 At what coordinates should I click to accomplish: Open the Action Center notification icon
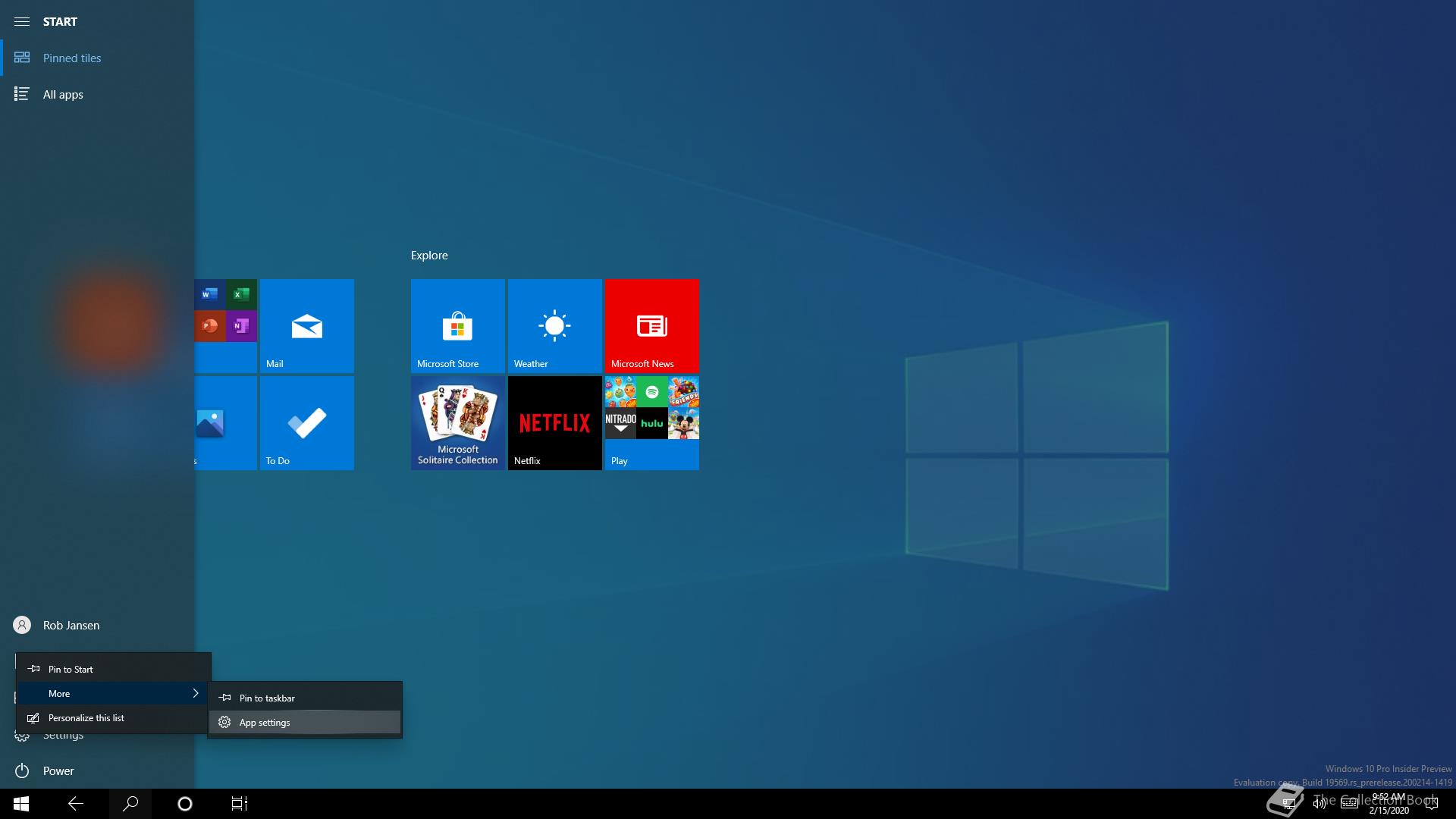pos(1432,804)
